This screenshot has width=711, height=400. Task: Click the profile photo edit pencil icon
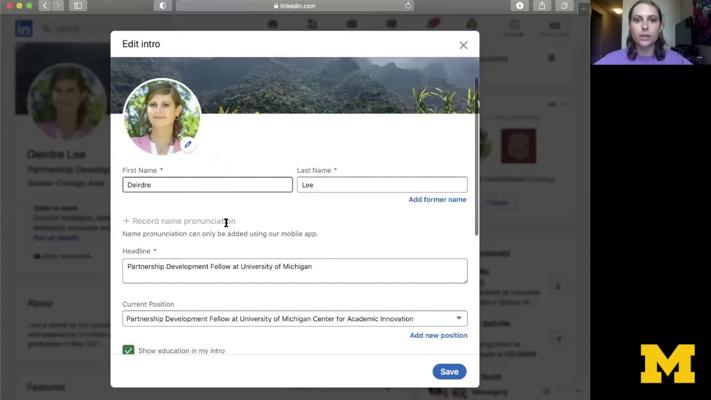(x=187, y=145)
